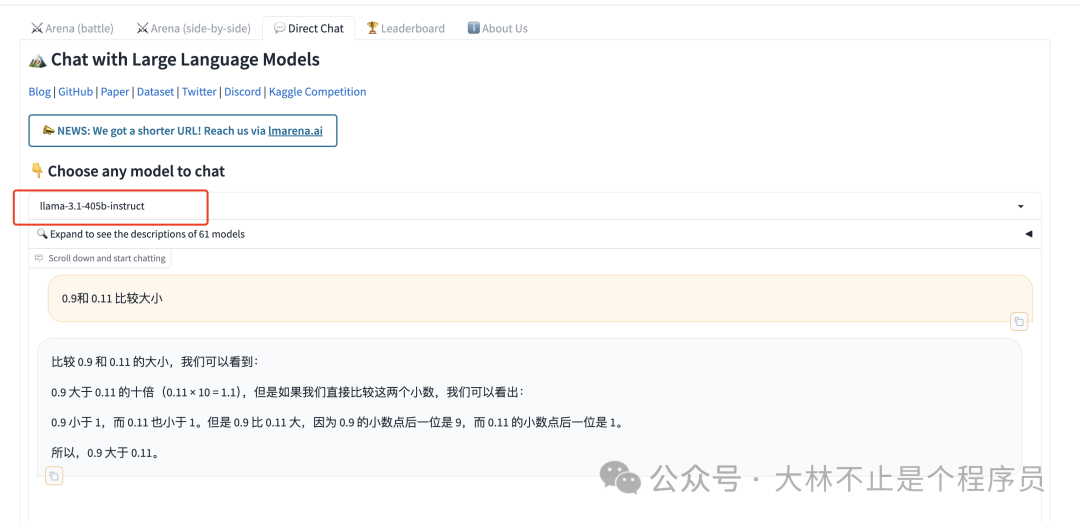
Task: Click the triangle arrow on model descriptions row
Action: [x=1028, y=234]
